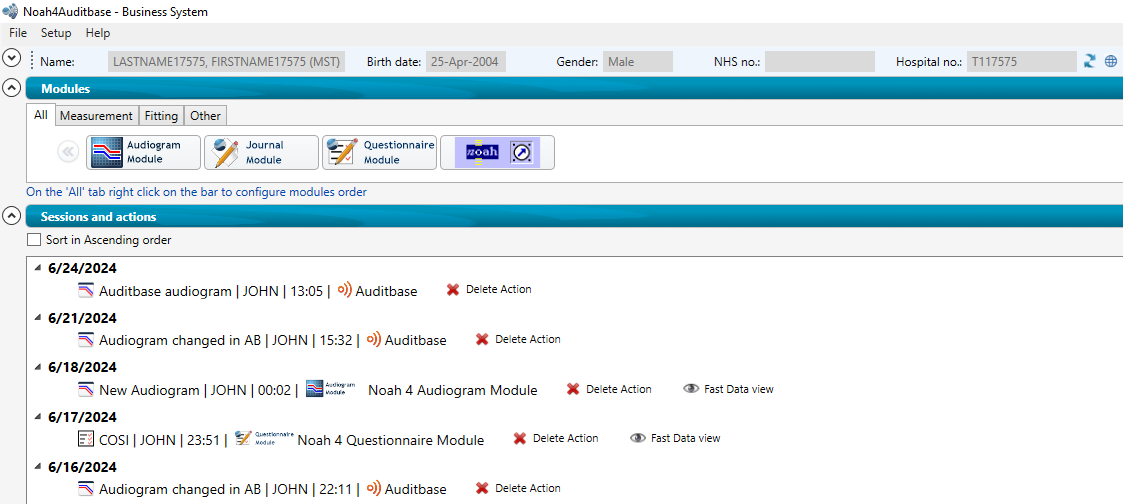The width and height of the screenshot is (1123, 504).
Task: Click Auditbase logo in 13:05 row
Action: pos(344,291)
